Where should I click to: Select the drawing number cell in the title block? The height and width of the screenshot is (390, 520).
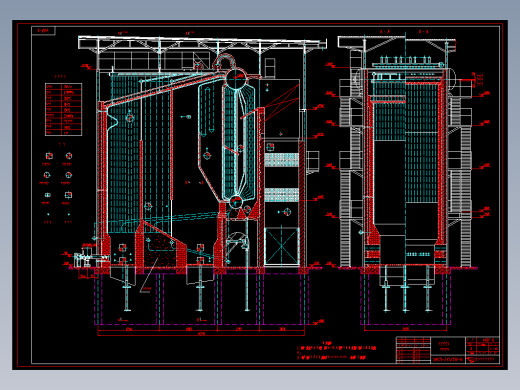448,360
